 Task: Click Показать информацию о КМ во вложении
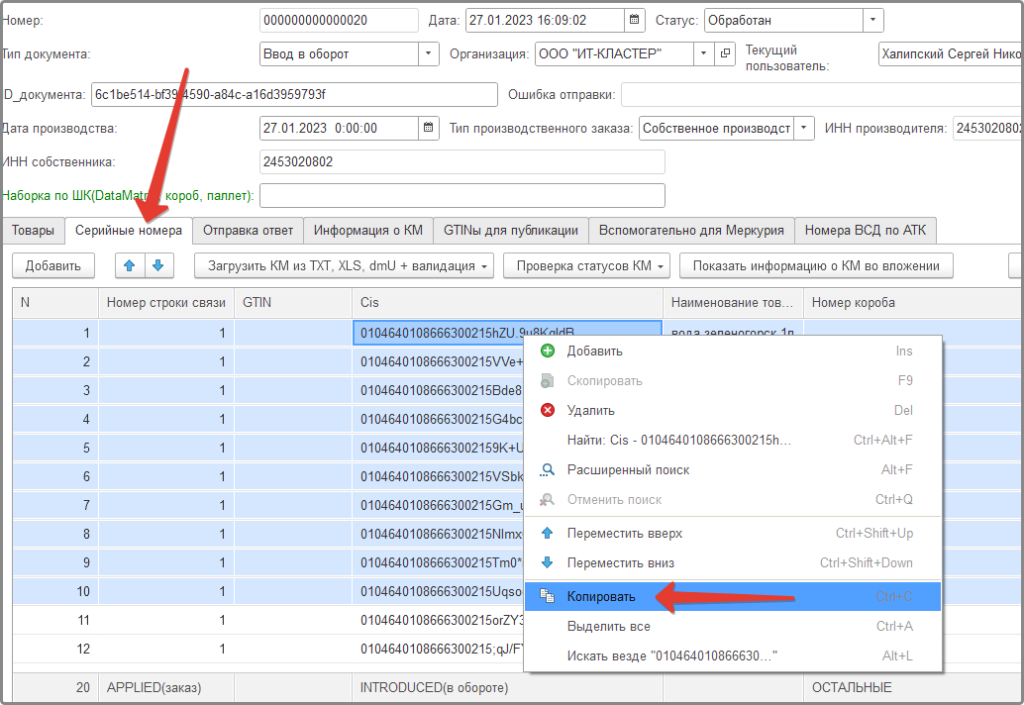[816, 266]
